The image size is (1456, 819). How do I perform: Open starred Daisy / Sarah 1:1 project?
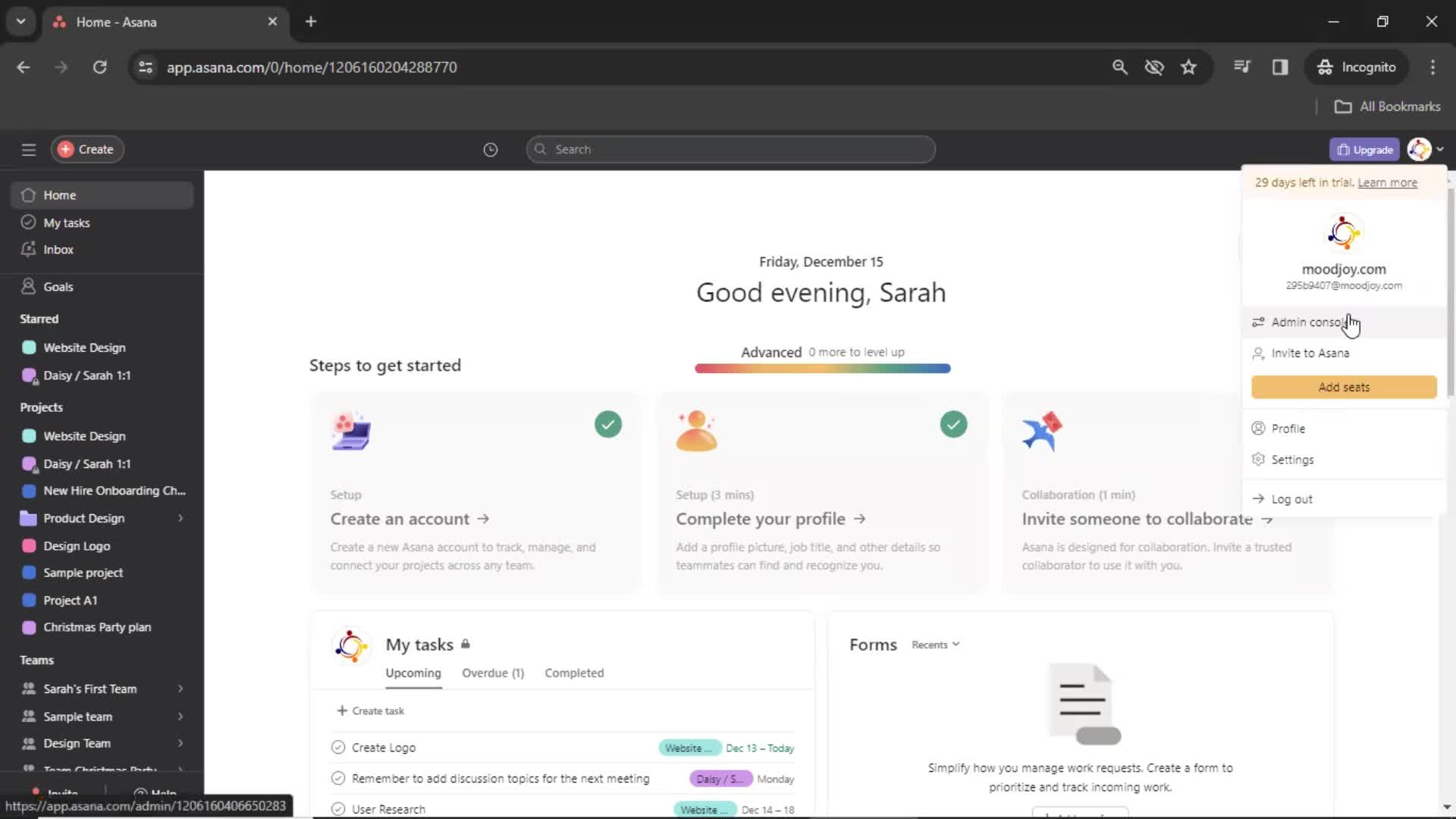coord(102,375)
